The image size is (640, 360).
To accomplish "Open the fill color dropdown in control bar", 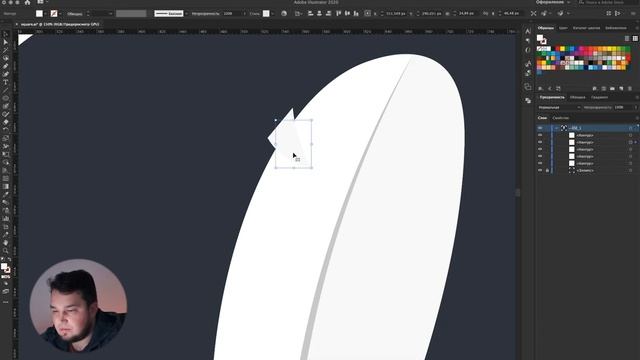I will pyautogui.click(x=45, y=13).
